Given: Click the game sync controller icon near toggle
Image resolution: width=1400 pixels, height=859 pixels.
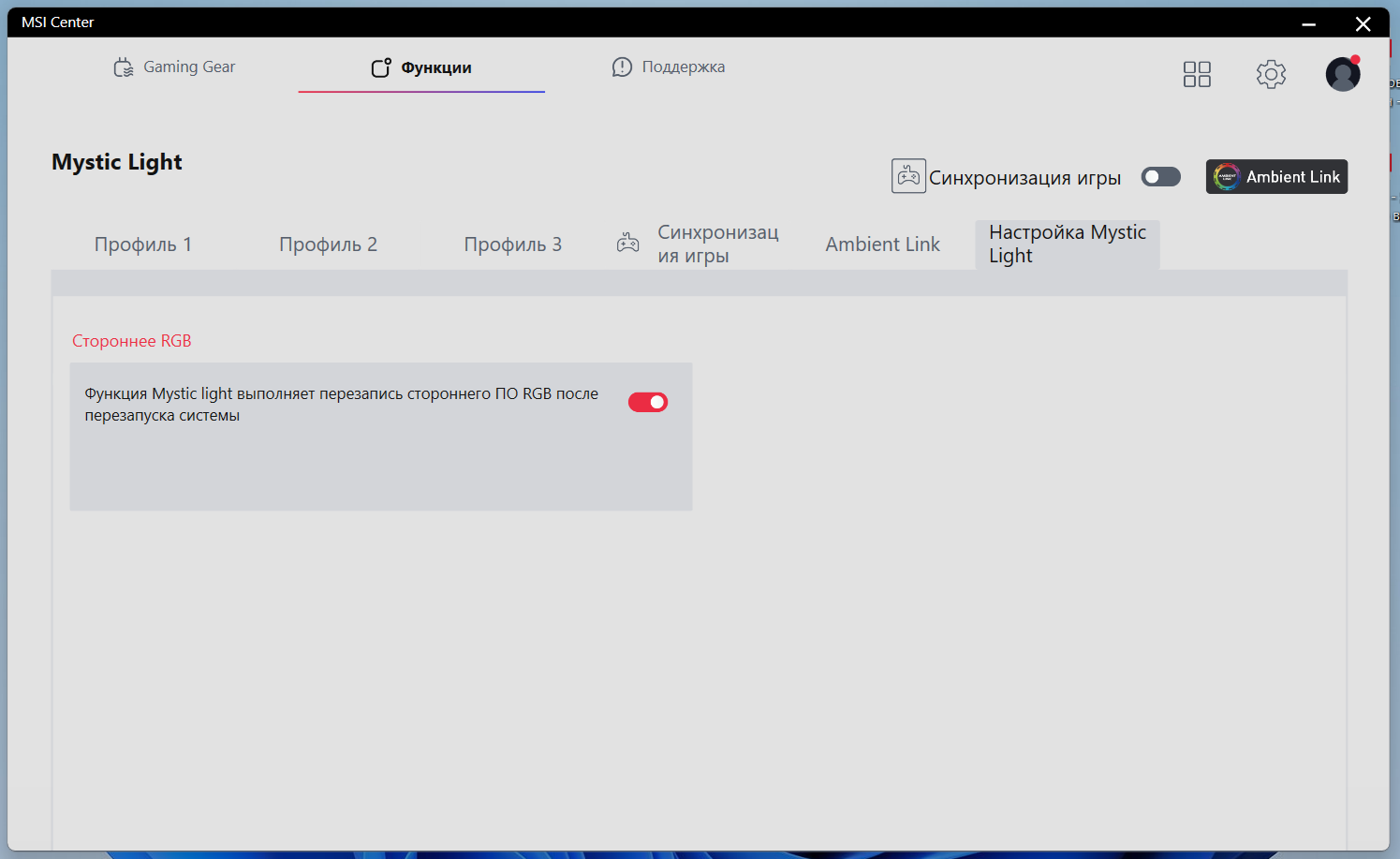Looking at the screenshot, I should tap(908, 176).
